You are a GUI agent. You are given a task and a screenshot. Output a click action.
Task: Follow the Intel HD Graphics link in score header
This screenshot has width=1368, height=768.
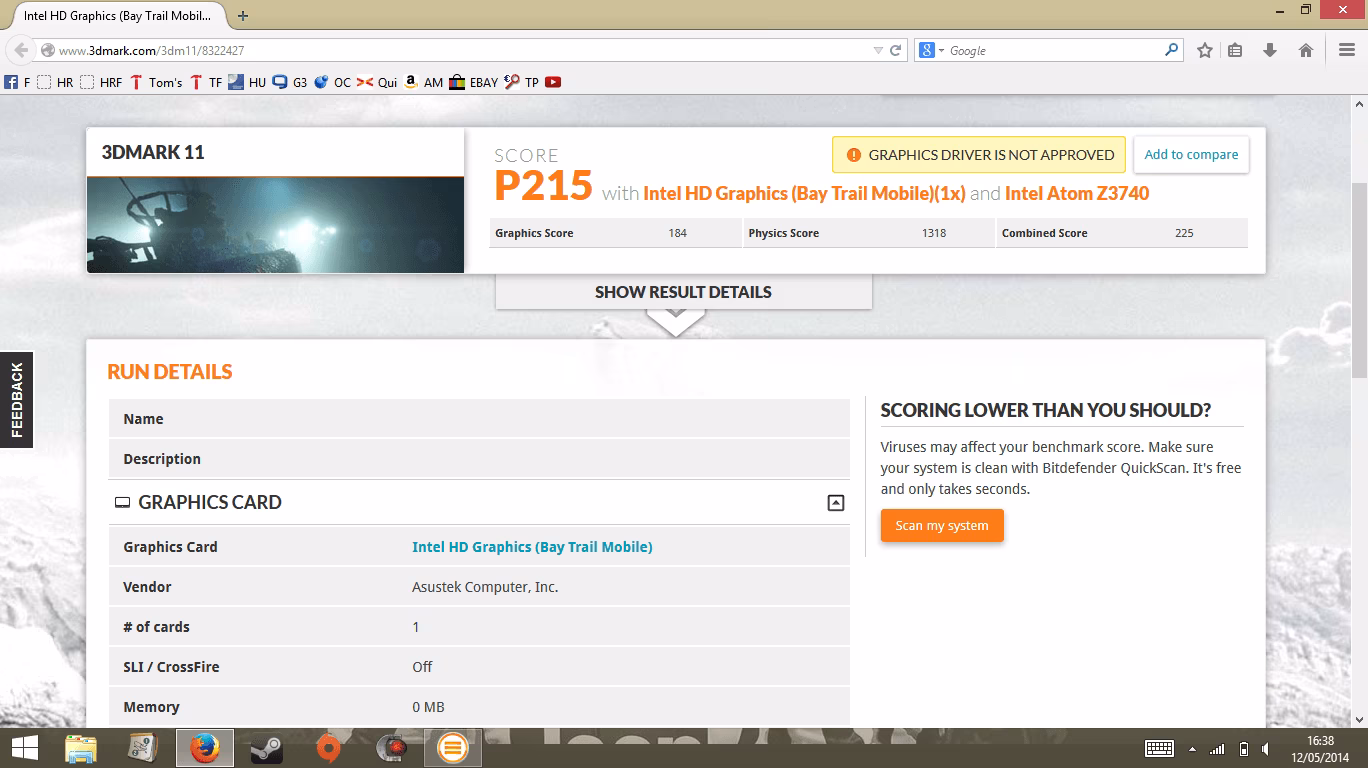point(804,193)
